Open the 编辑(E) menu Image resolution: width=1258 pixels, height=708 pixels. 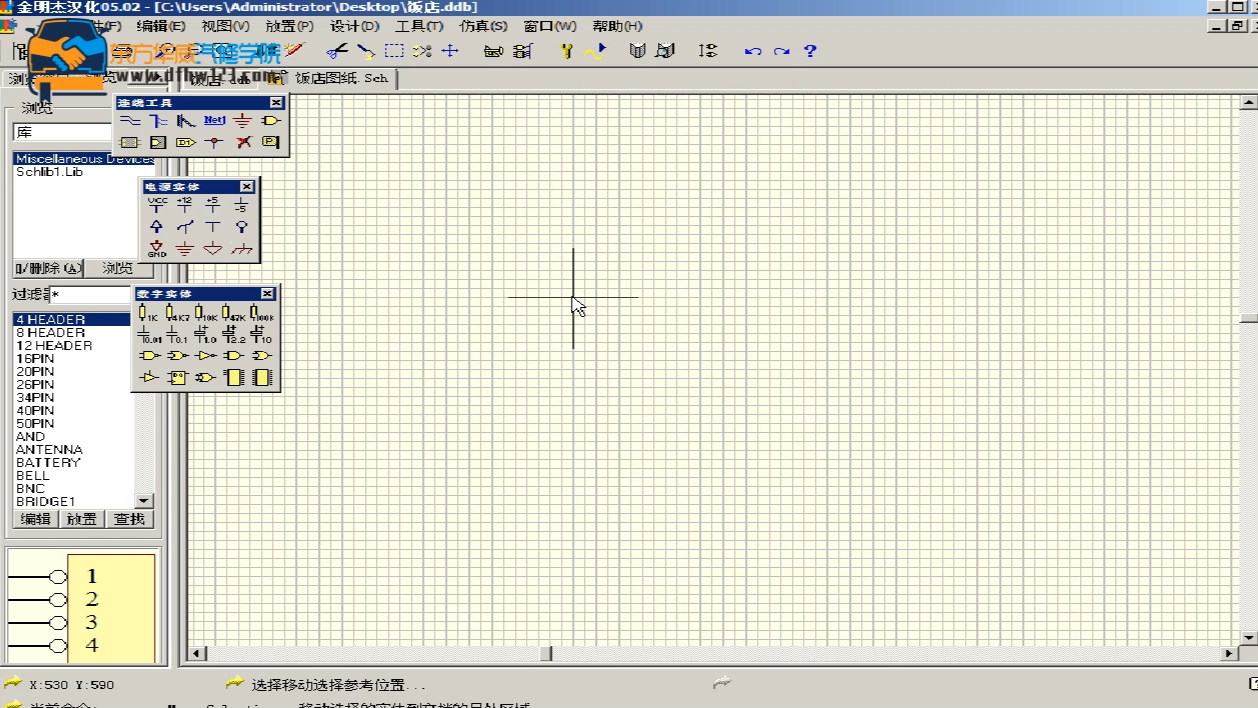tap(161, 26)
